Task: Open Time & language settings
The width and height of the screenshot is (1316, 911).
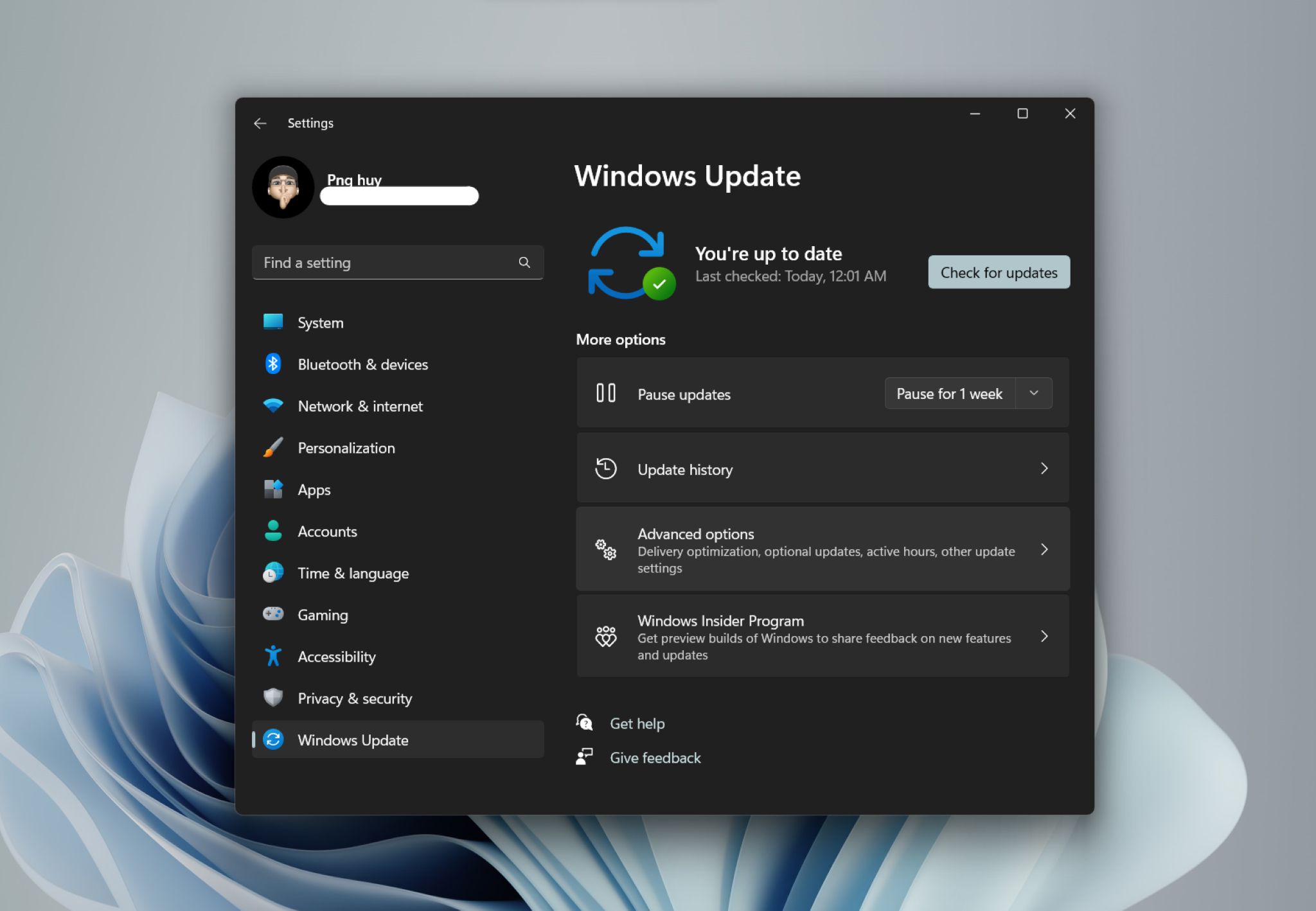Action: [398, 573]
